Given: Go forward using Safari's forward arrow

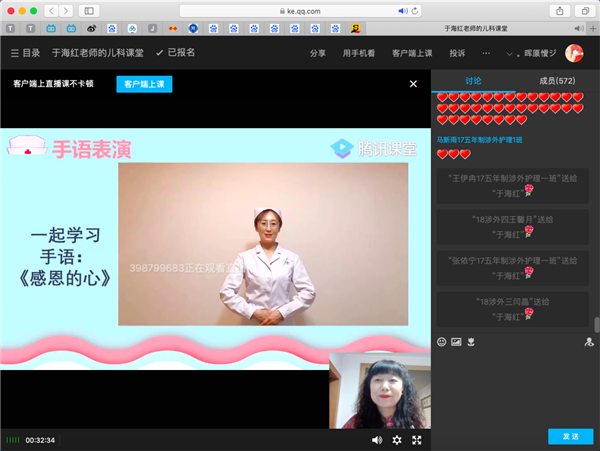Looking at the screenshot, I should [66, 11].
